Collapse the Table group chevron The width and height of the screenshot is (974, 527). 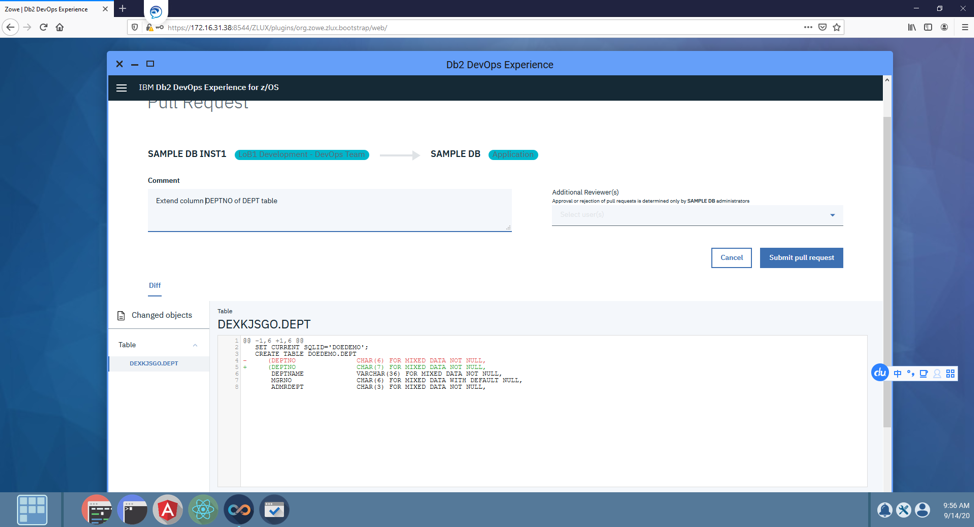coord(195,345)
